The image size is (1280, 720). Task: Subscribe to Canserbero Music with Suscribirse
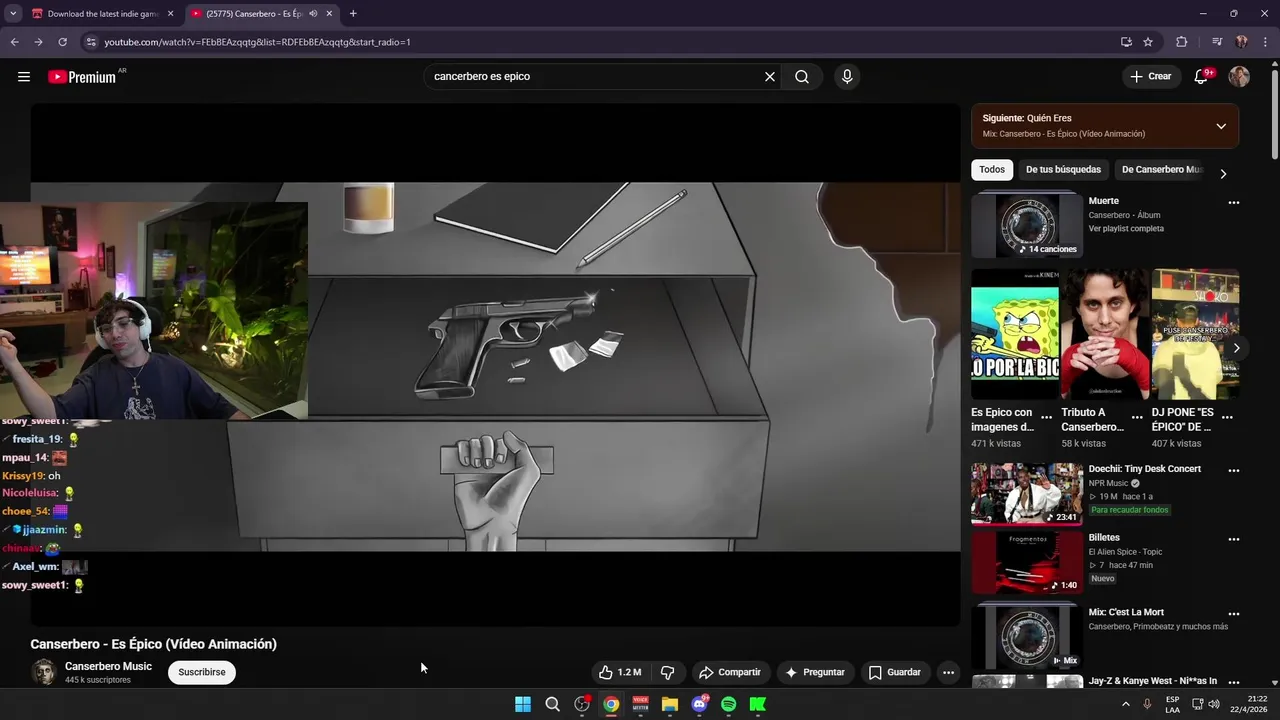click(x=202, y=672)
